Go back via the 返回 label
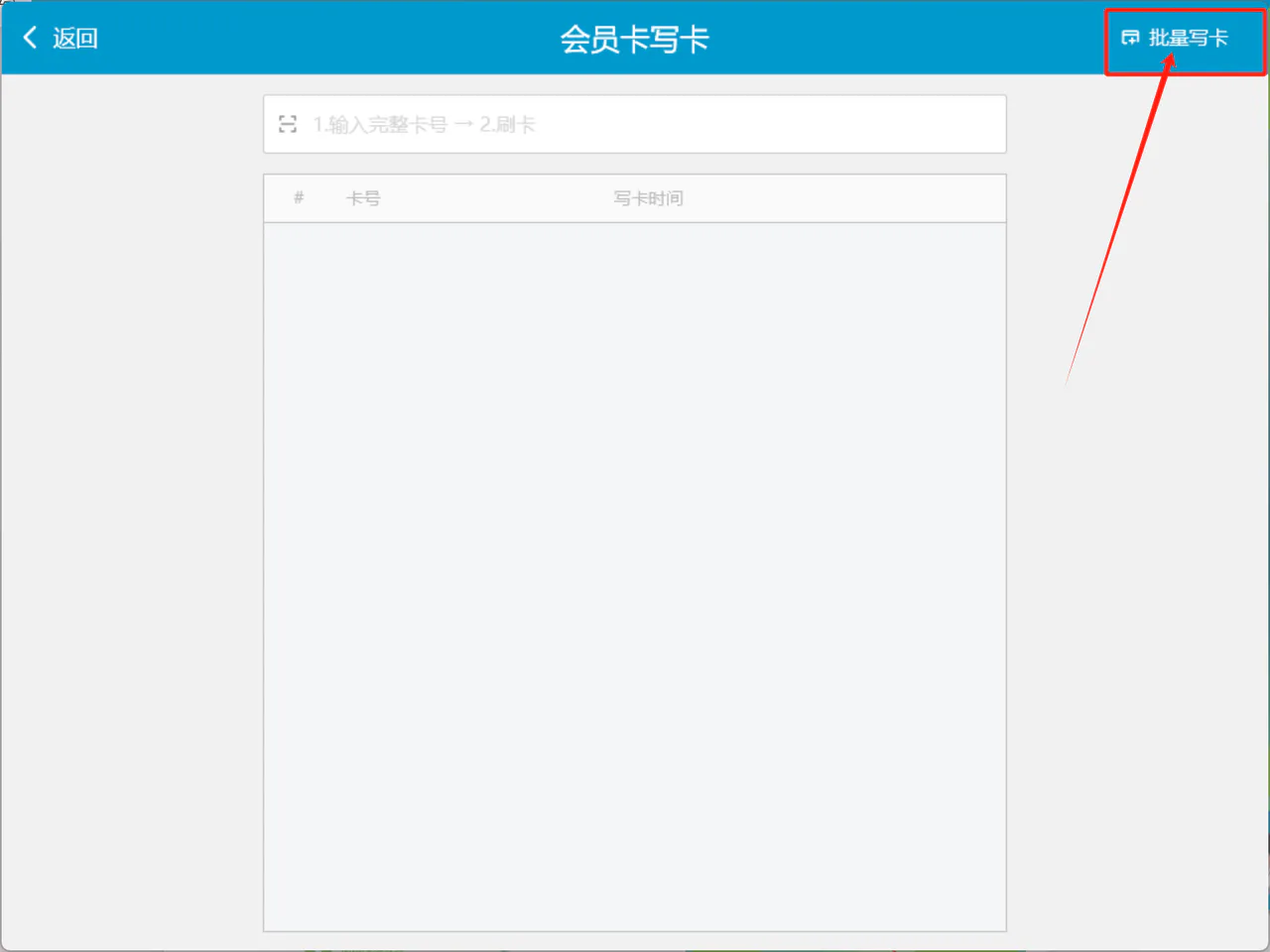This screenshot has height=952, width=1270. [x=75, y=39]
